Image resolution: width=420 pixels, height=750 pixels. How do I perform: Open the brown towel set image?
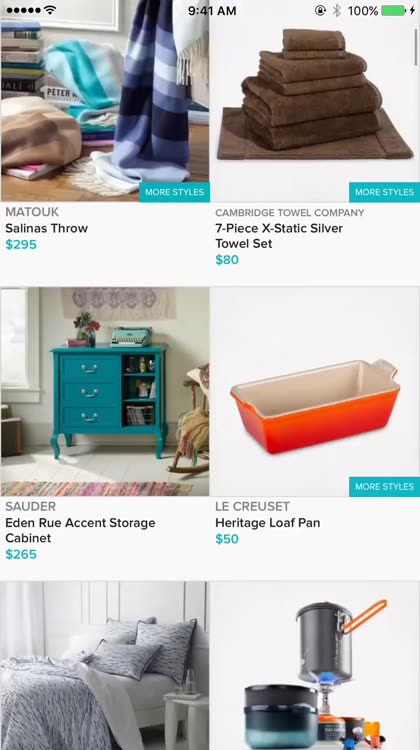pos(315,101)
